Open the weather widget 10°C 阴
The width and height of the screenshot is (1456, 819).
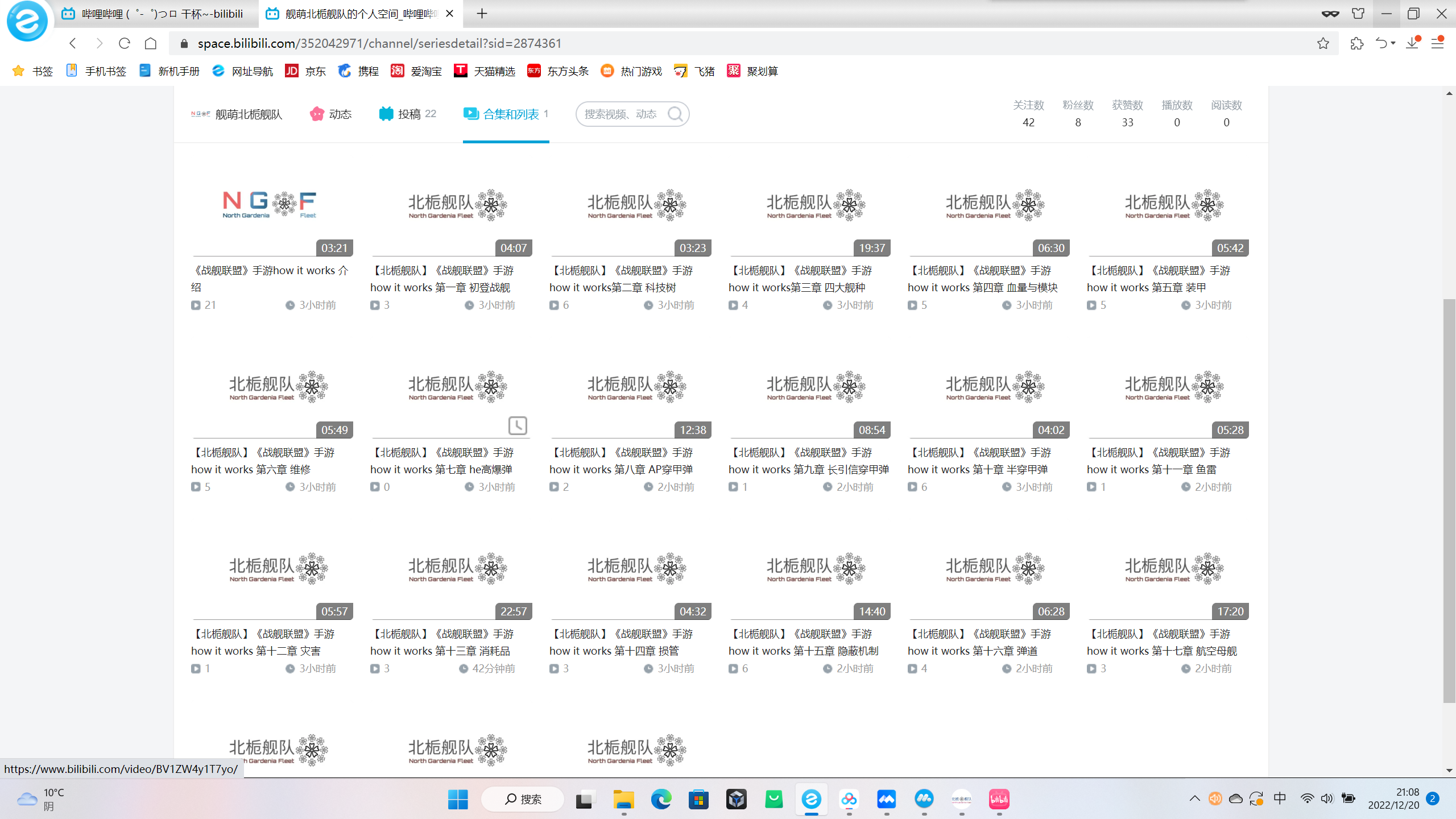(40, 799)
